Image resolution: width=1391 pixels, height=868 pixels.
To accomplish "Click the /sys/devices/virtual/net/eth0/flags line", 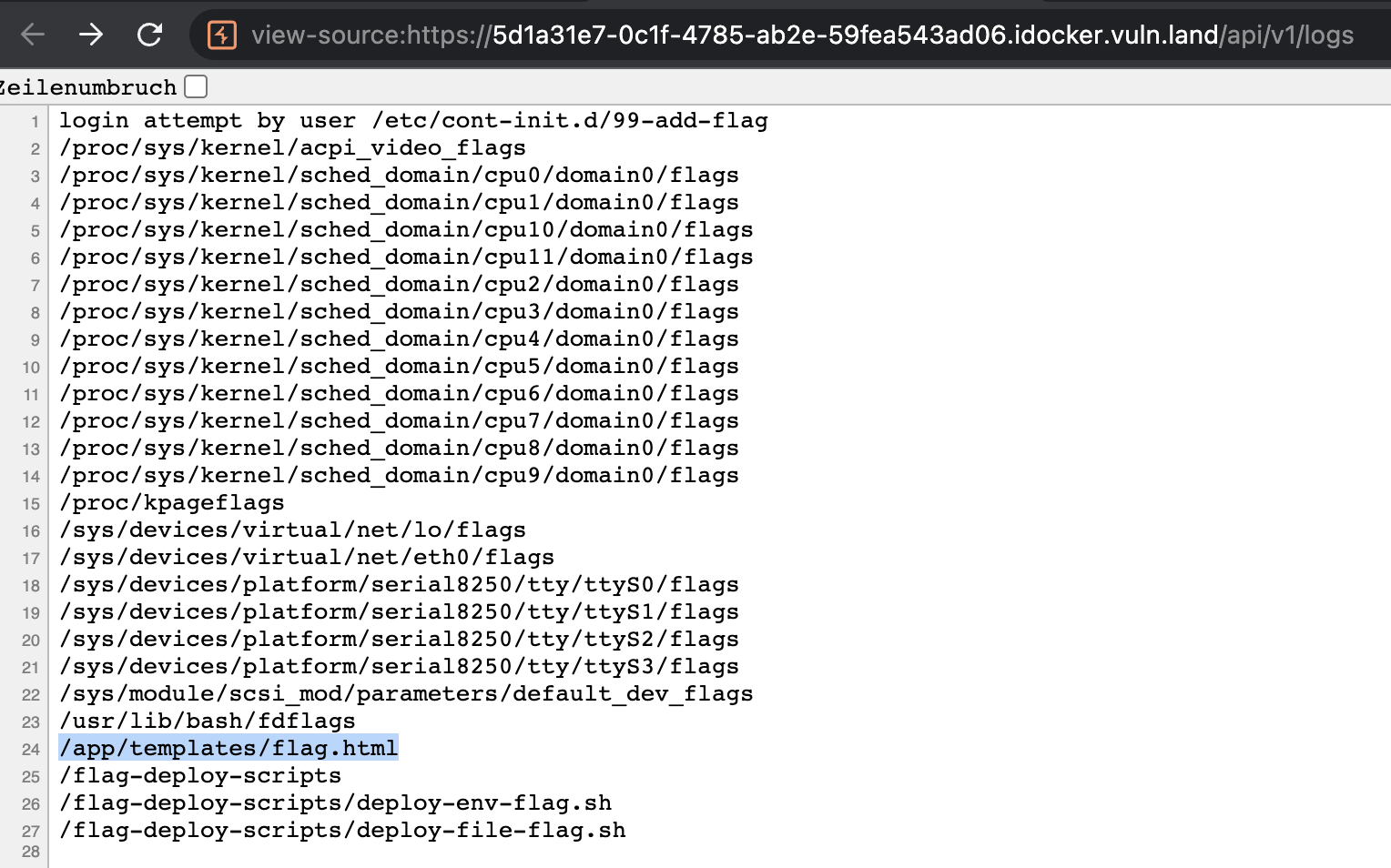I will pyautogui.click(x=306, y=556).
